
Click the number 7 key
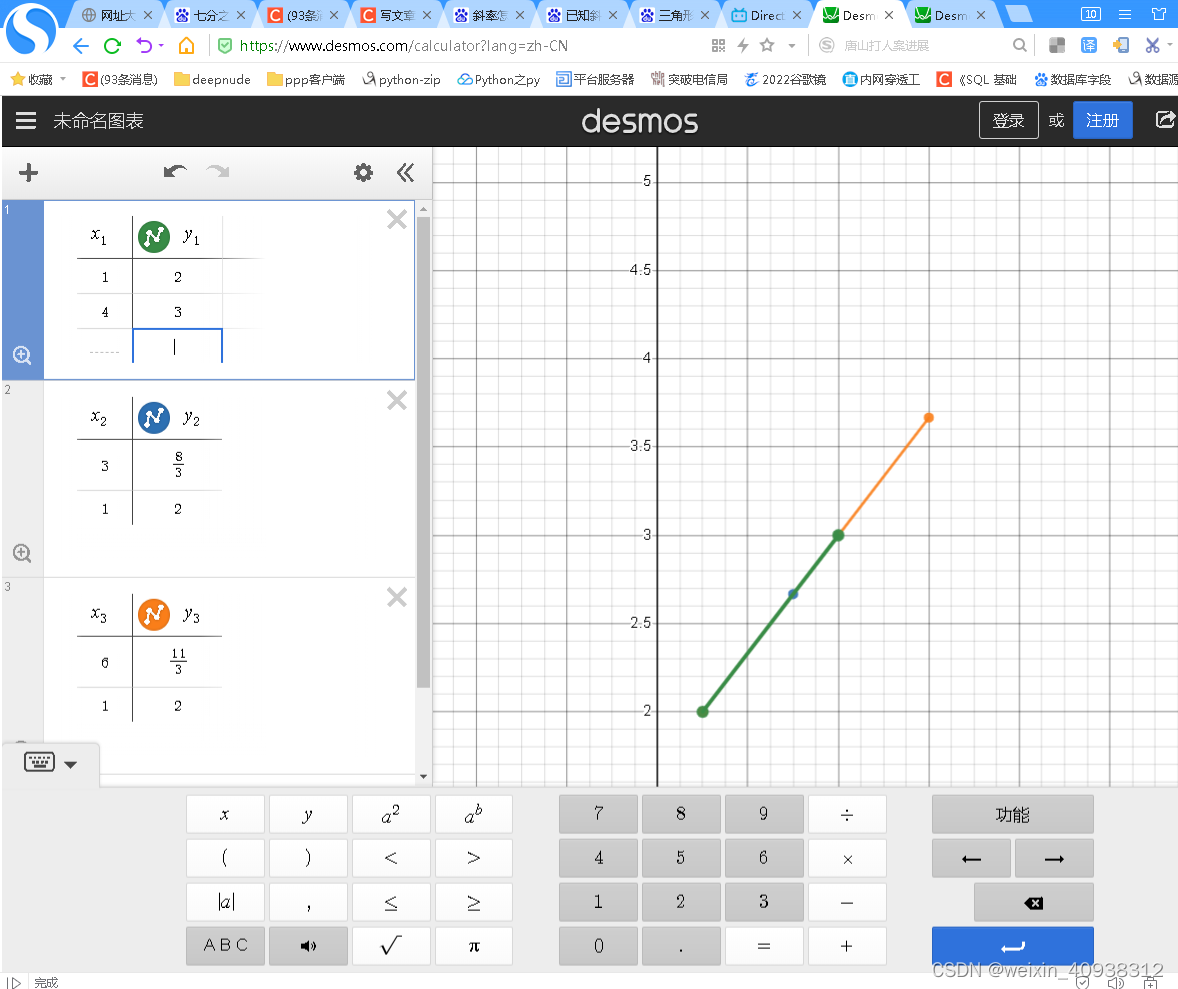coord(598,815)
